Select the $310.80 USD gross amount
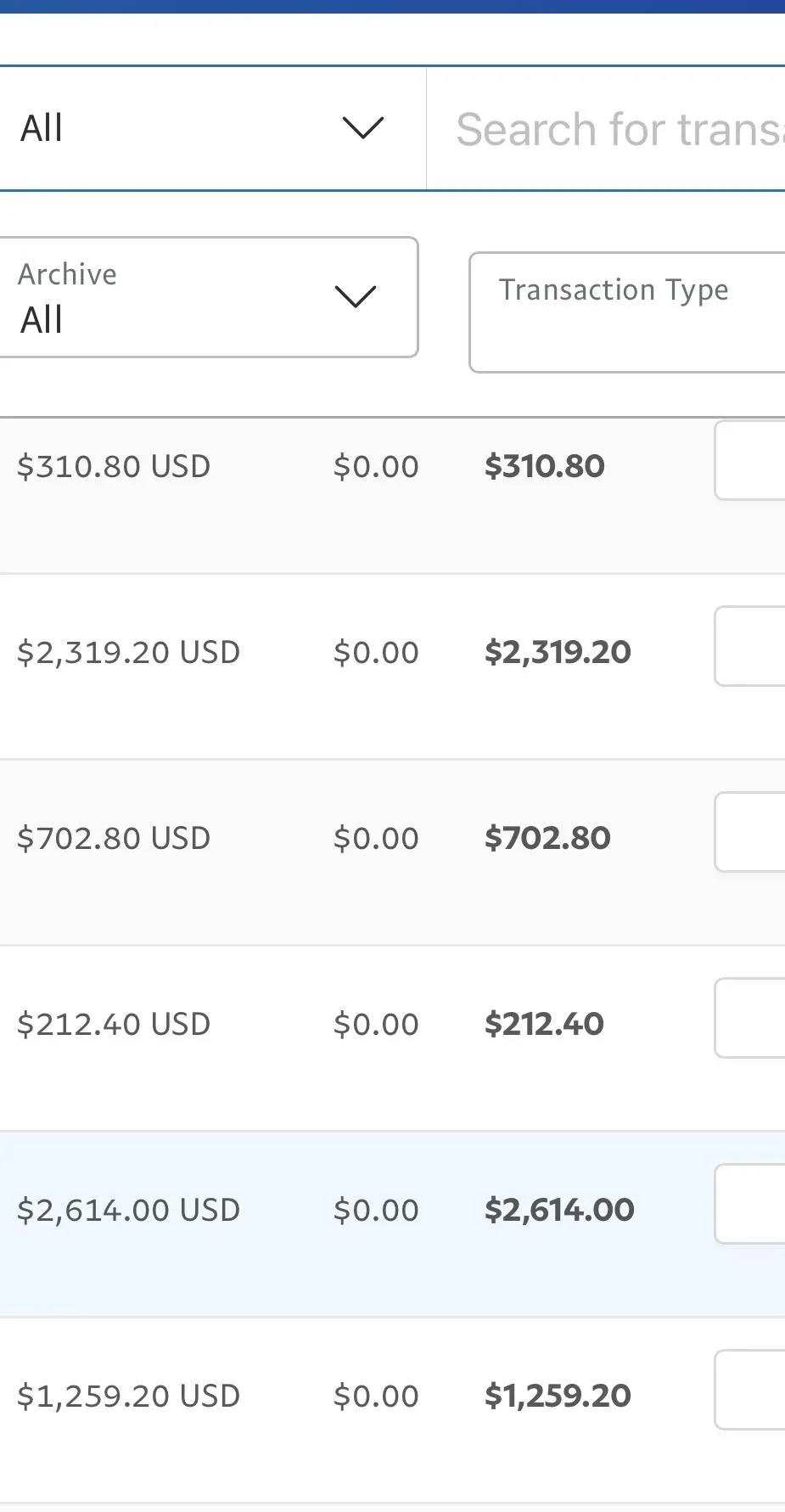This screenshot has width=785, height=1512. point(114,466)
